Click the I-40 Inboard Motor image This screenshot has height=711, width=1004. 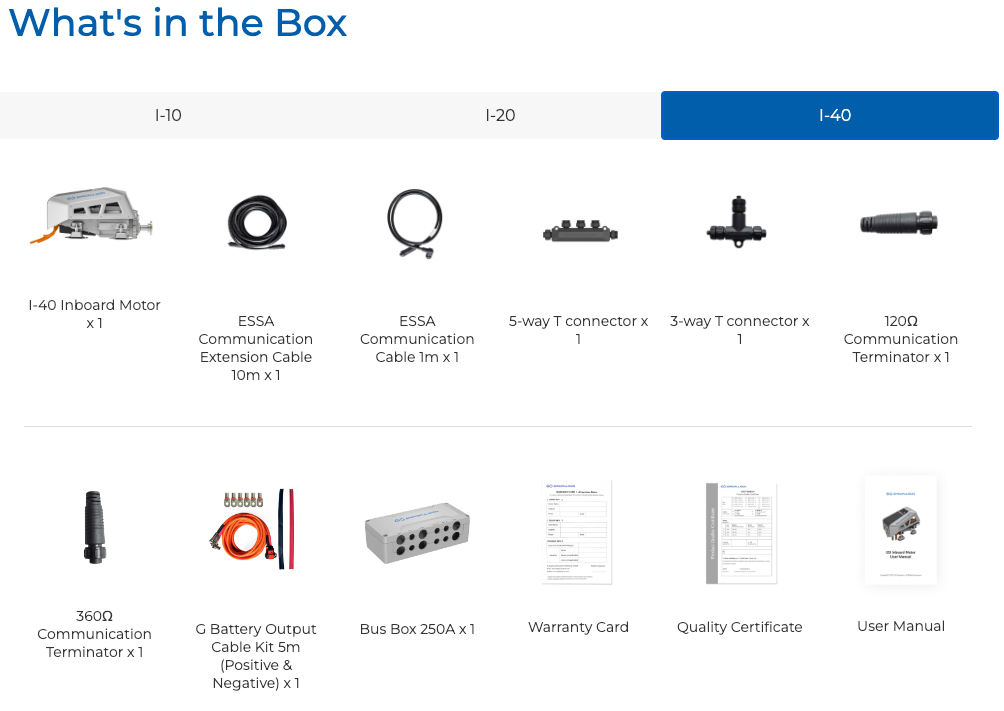click(x=94, y=218)
